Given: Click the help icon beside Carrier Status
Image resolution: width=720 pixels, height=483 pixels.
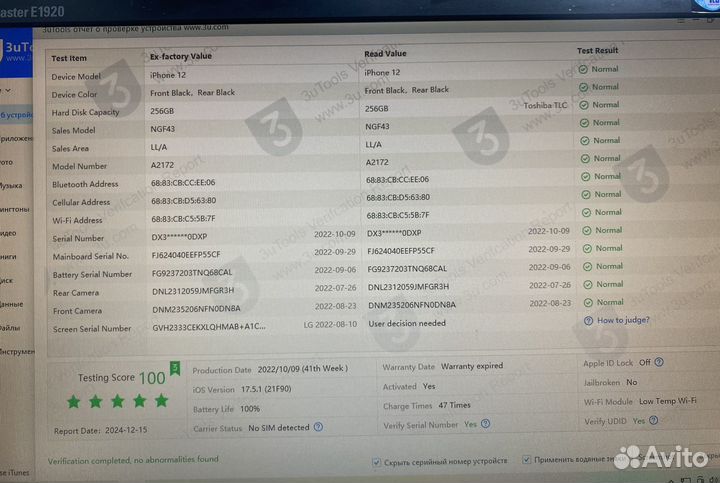Looking at the screenshot, I should click(x=318, y=427).
